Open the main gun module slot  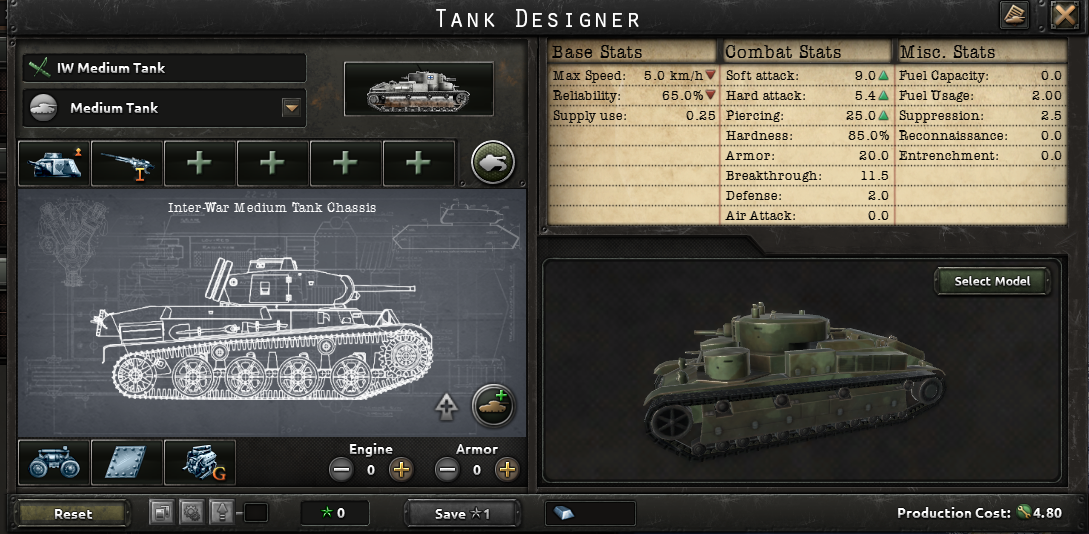pos(127,163)
